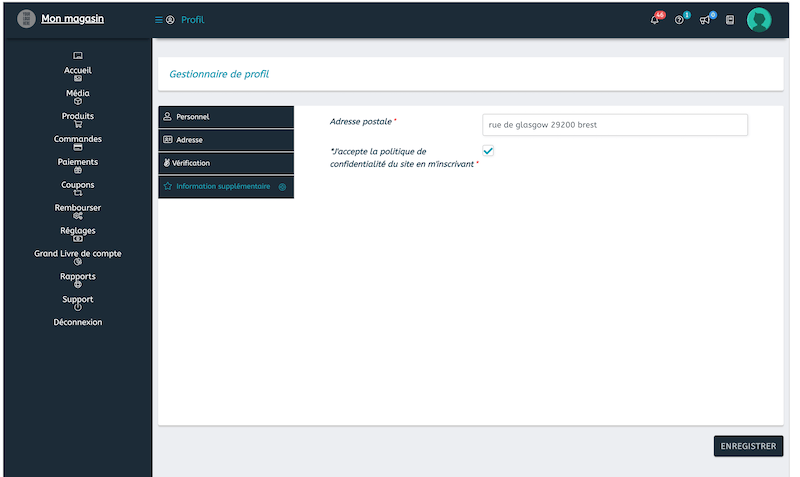Open the question mark help icon
This screenshot has height=477, width=800.
pos(679,20)
